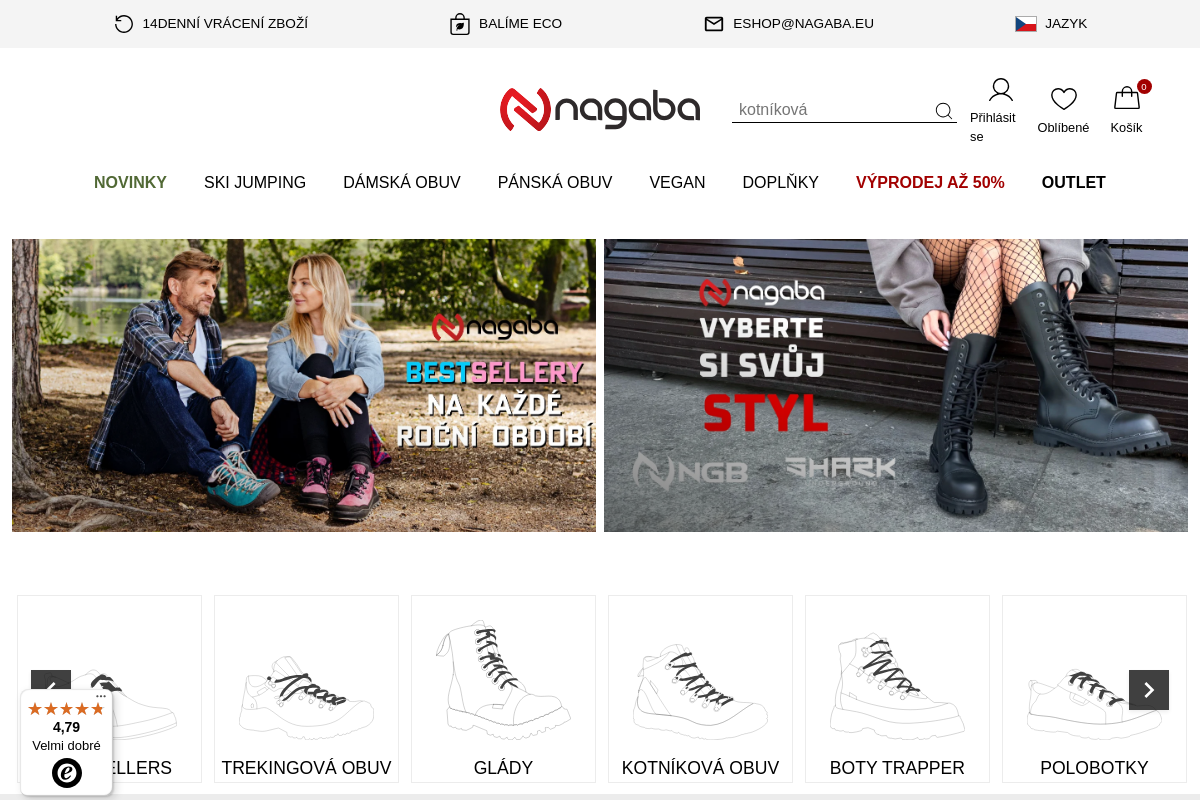
Task: Open the shopping cart basket icon
Action: point(1127,98)
